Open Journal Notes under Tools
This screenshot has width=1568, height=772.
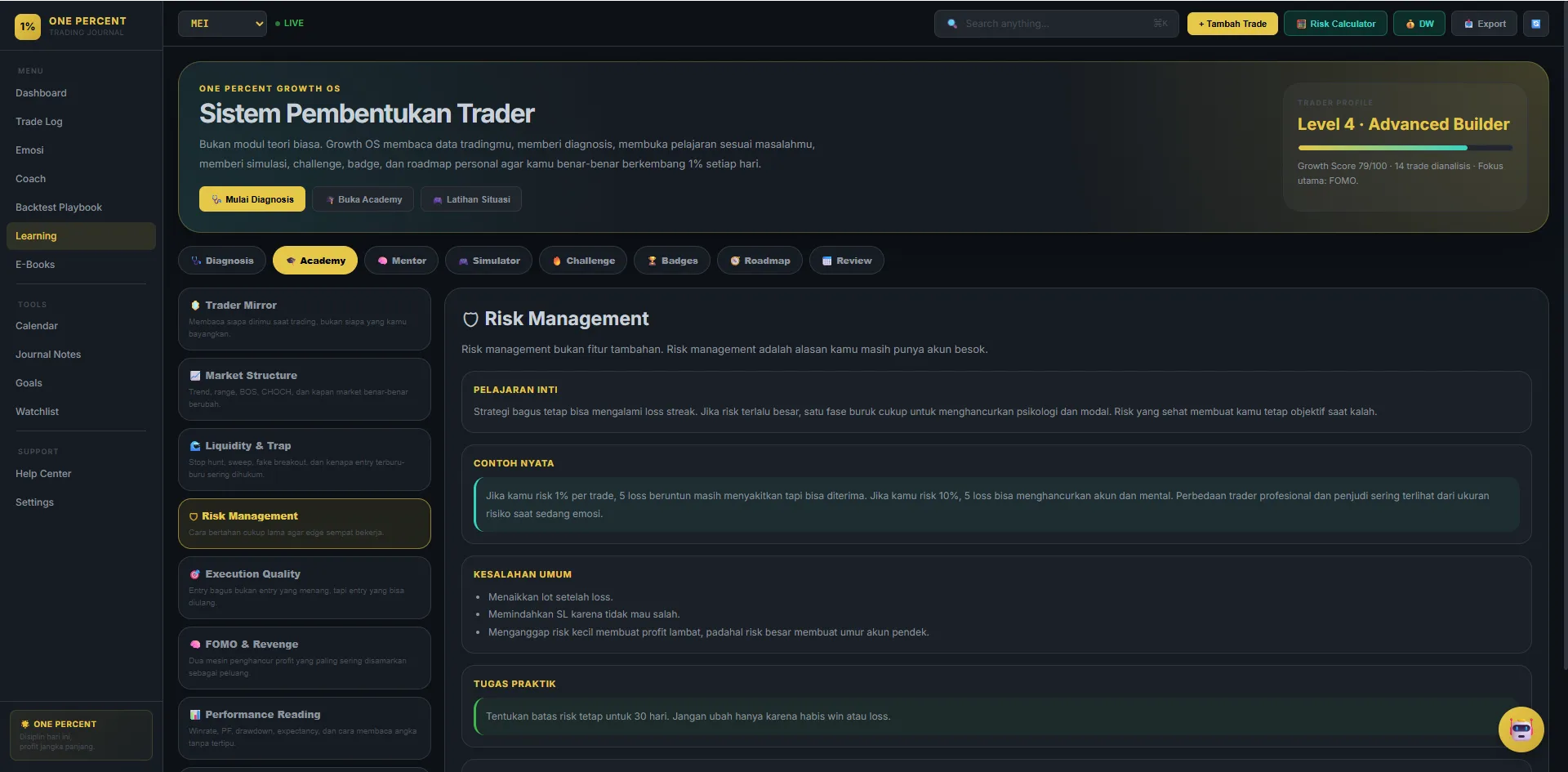coord(81,355)
